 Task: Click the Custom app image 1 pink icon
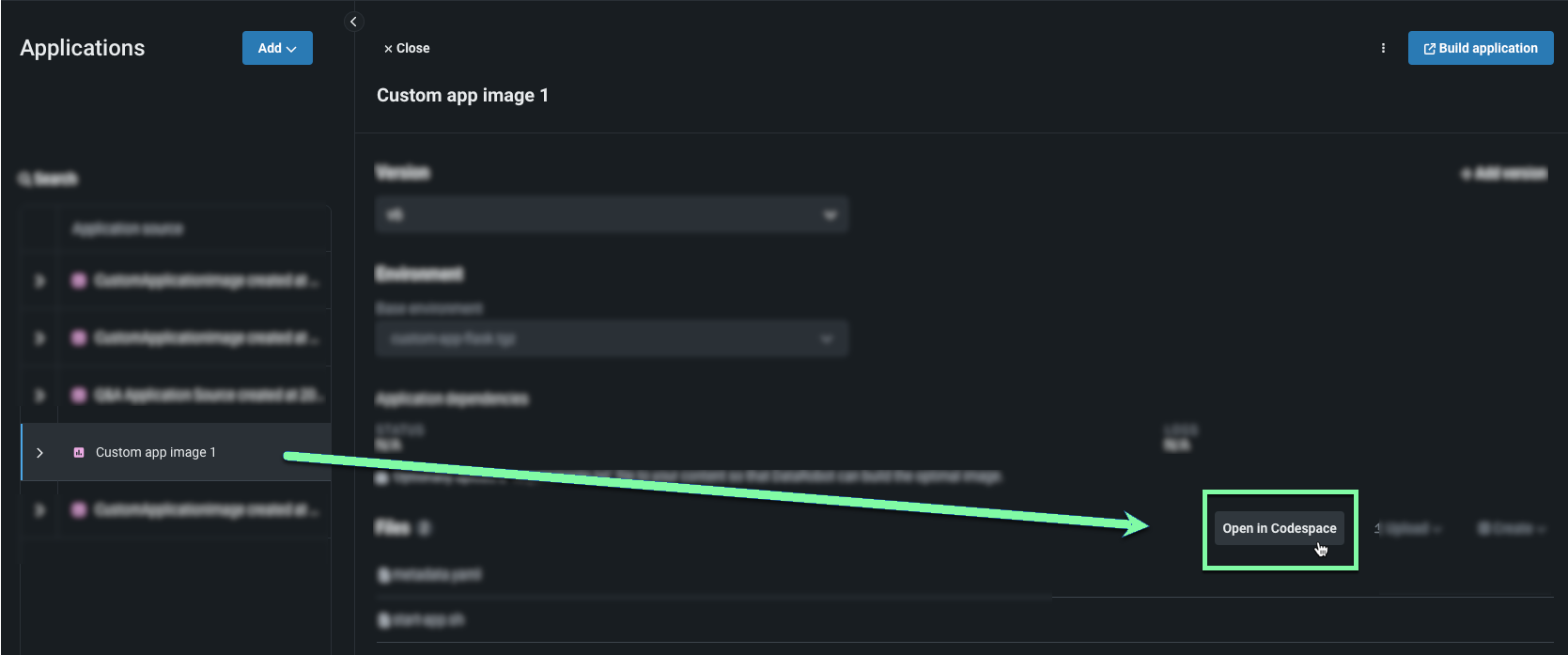pyautogui.click(x=79, y=452)
